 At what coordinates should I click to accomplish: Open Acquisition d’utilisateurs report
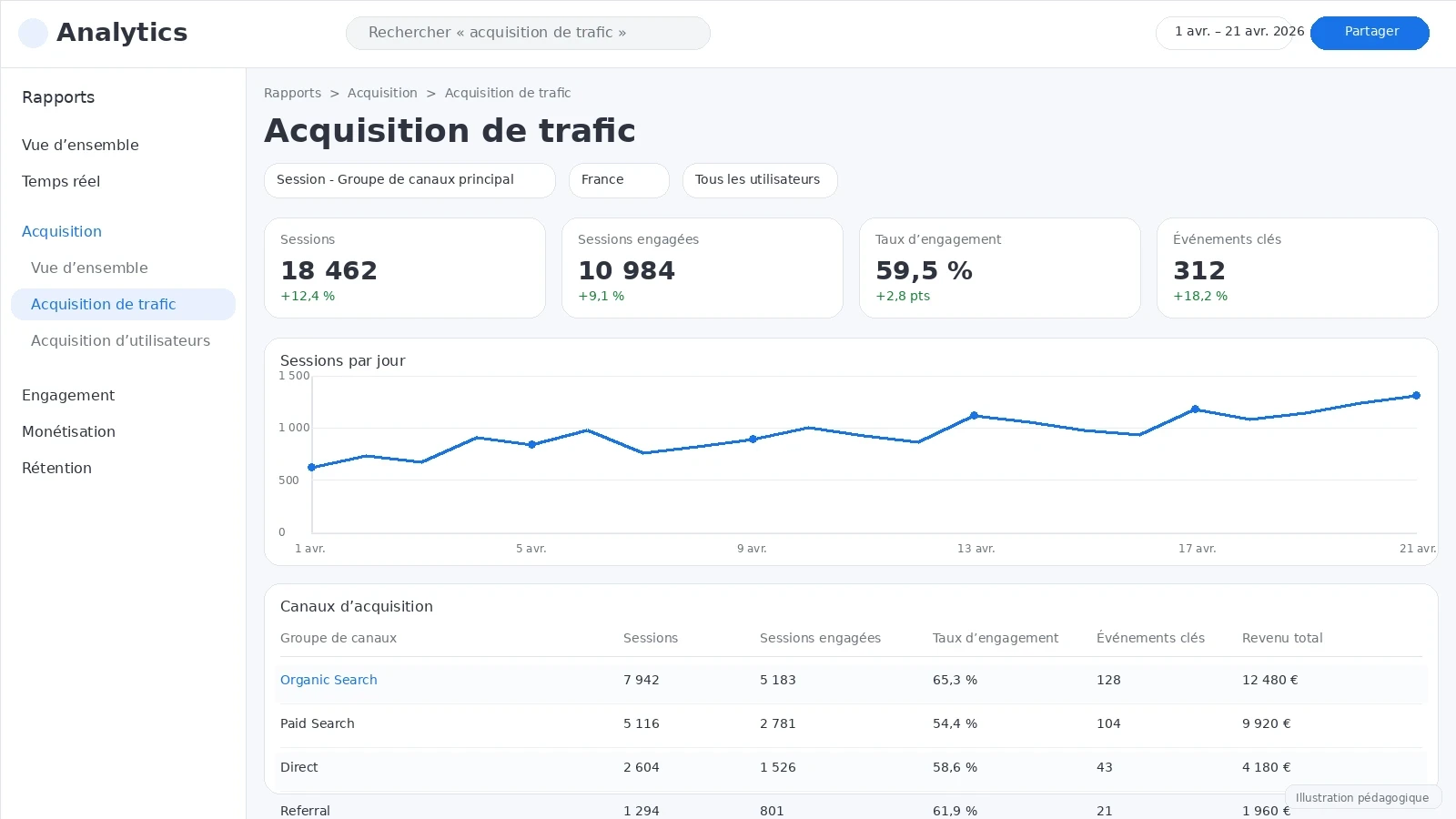(x=120, y=340)
